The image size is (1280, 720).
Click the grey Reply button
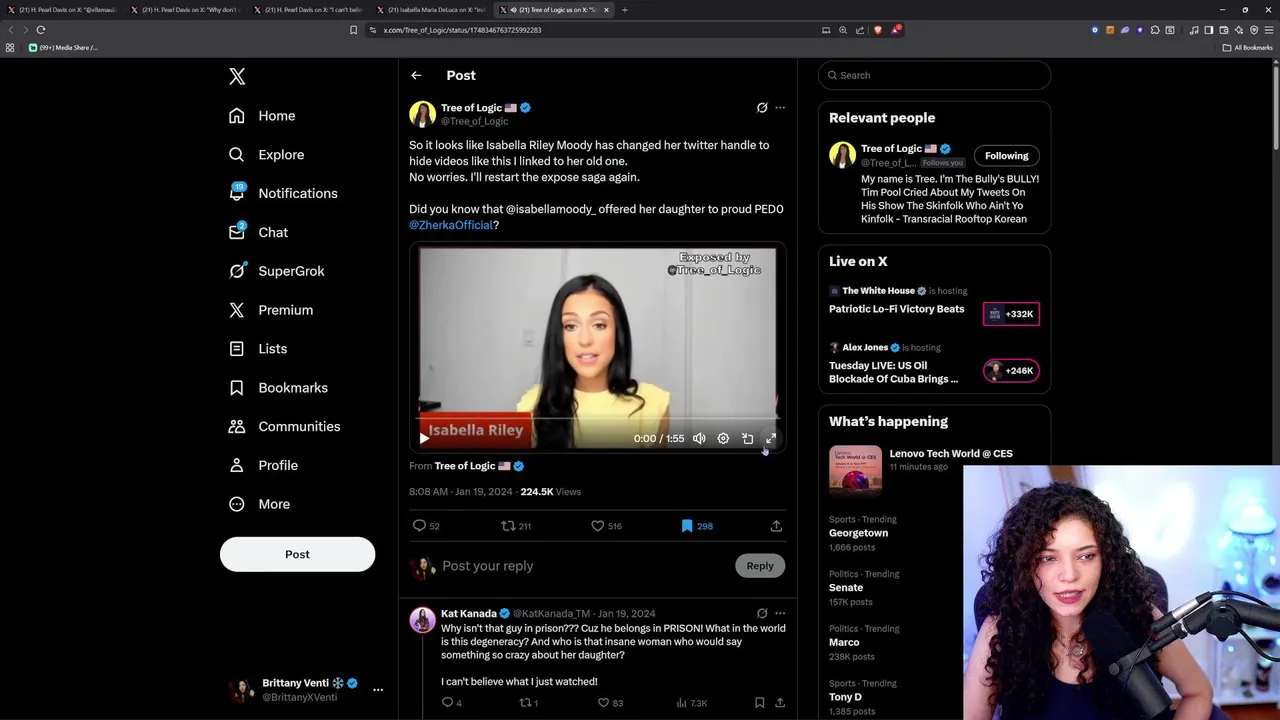[760, 566]
